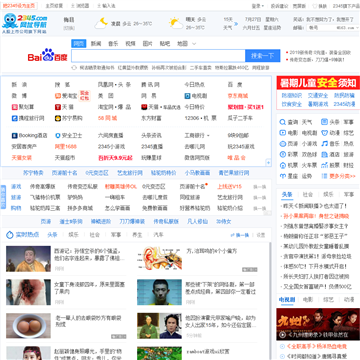Open the 2345小游戏 link
Viewport: 360px width, 360px height.
pyautogui.click(x=111, y=147)
